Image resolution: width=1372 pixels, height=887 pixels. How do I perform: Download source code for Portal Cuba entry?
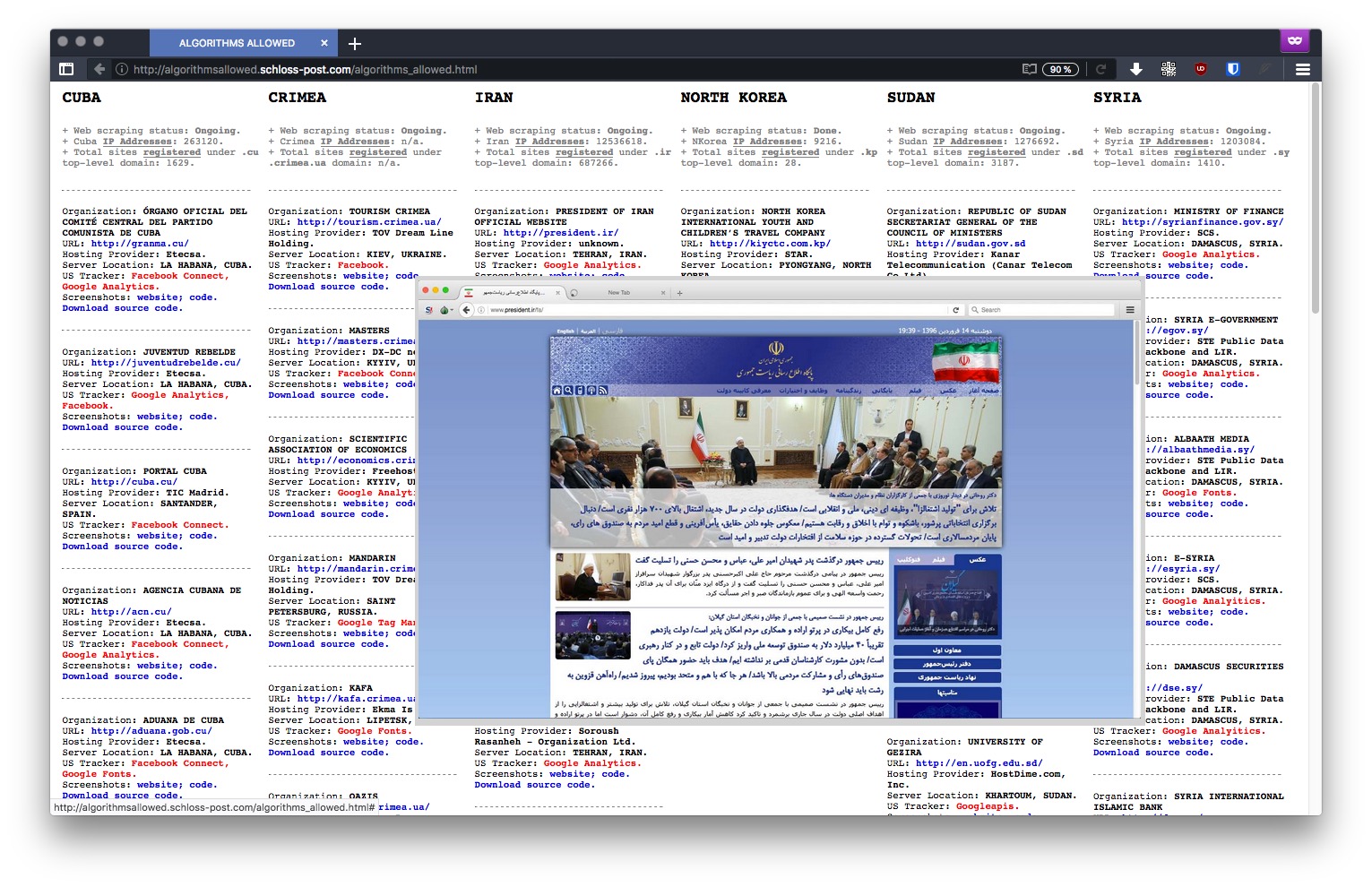[x=122, y=547]
